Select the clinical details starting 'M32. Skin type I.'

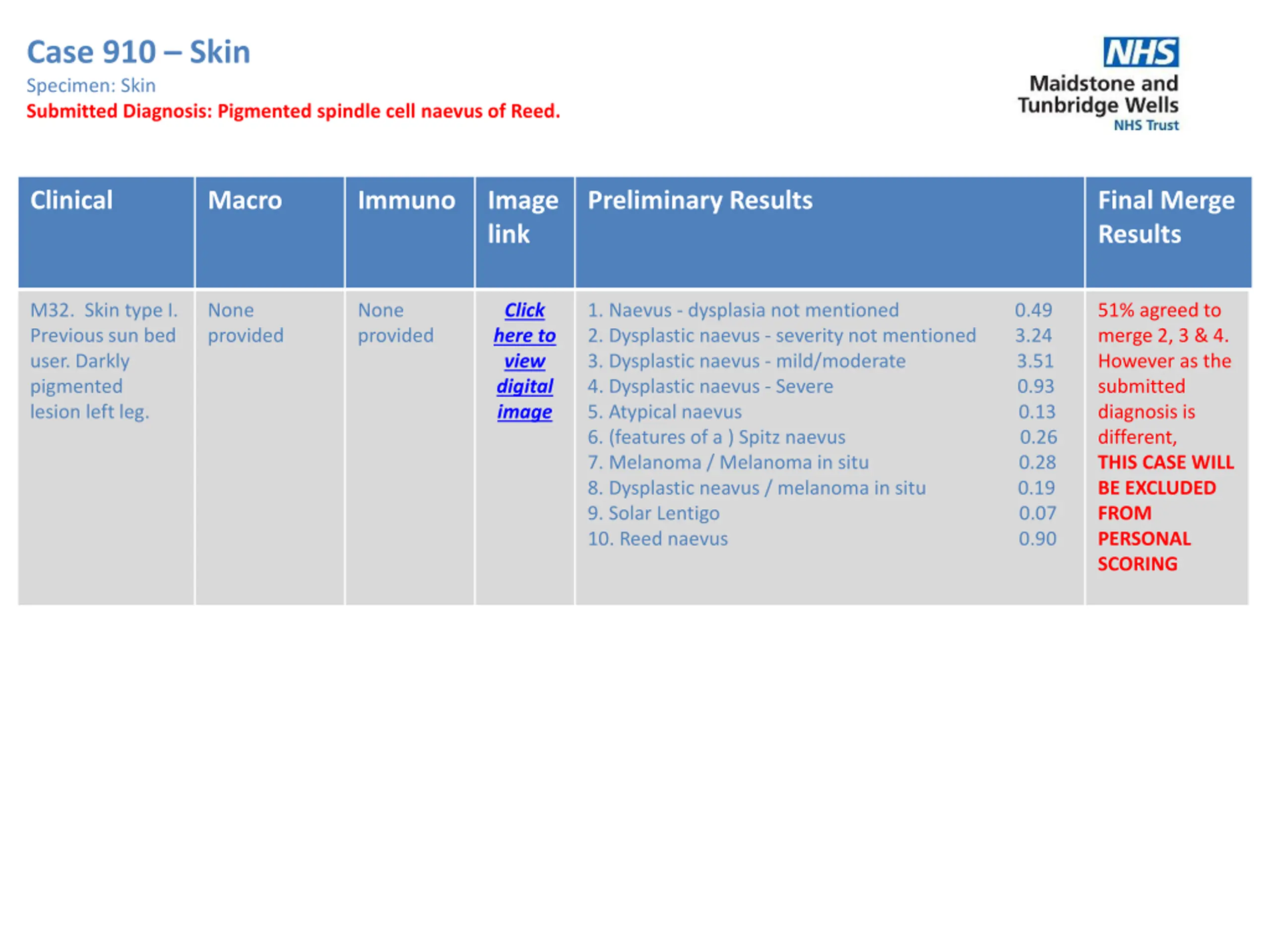click(105, 360)
